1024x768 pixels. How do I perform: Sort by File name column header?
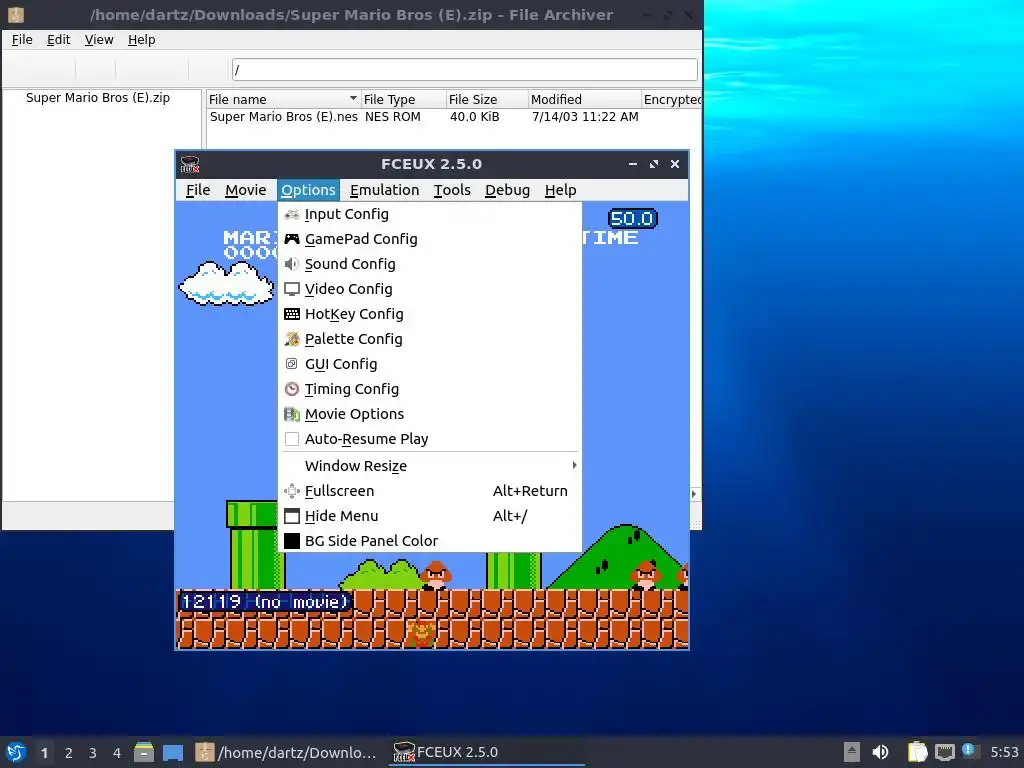[283, 99]
